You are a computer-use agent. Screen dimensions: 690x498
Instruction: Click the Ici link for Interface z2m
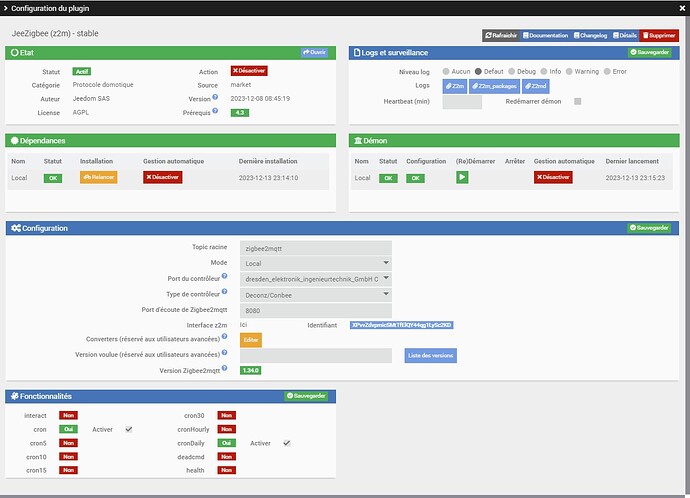[243, 325]
